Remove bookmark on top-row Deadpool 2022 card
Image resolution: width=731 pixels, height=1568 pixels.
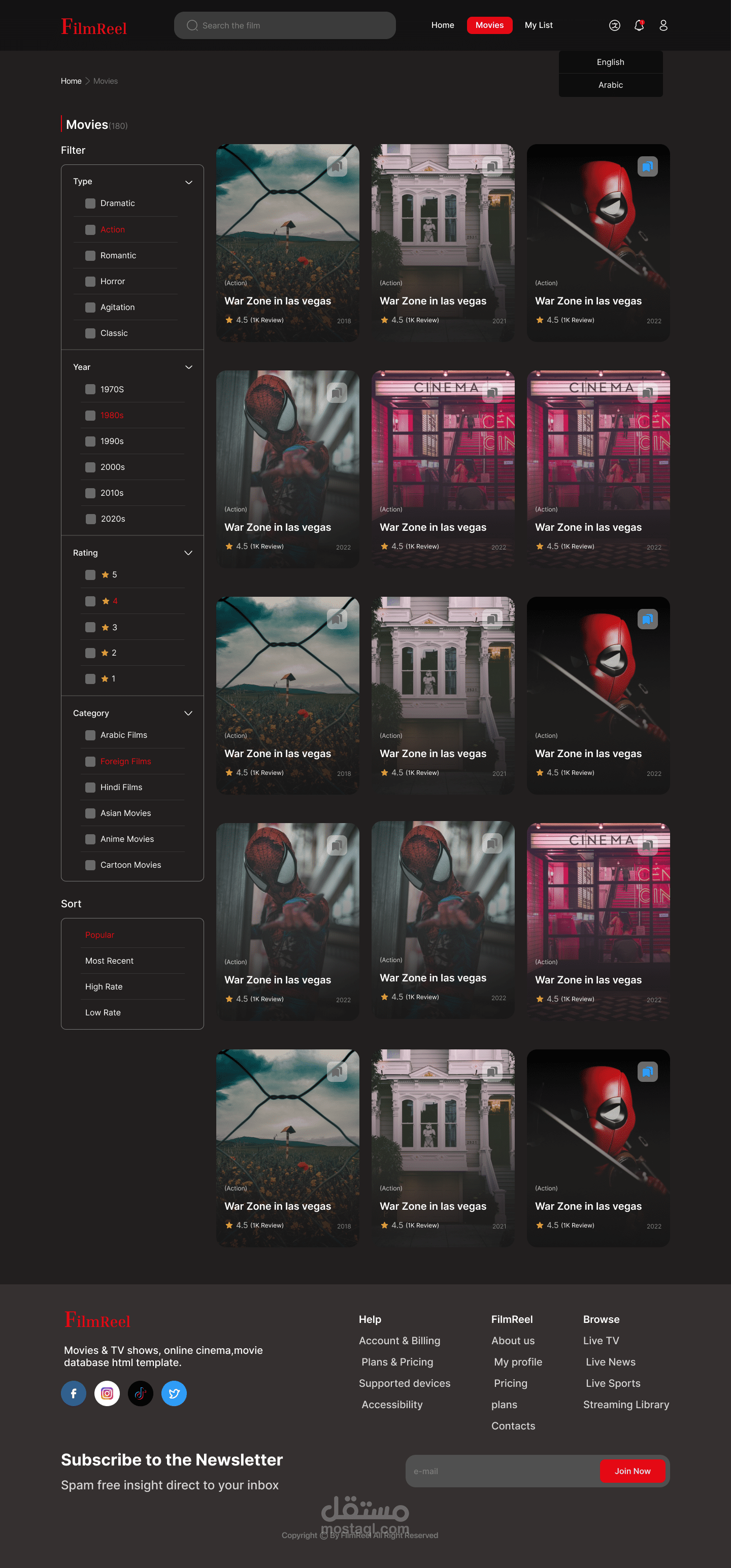click(x=648, y=166)
